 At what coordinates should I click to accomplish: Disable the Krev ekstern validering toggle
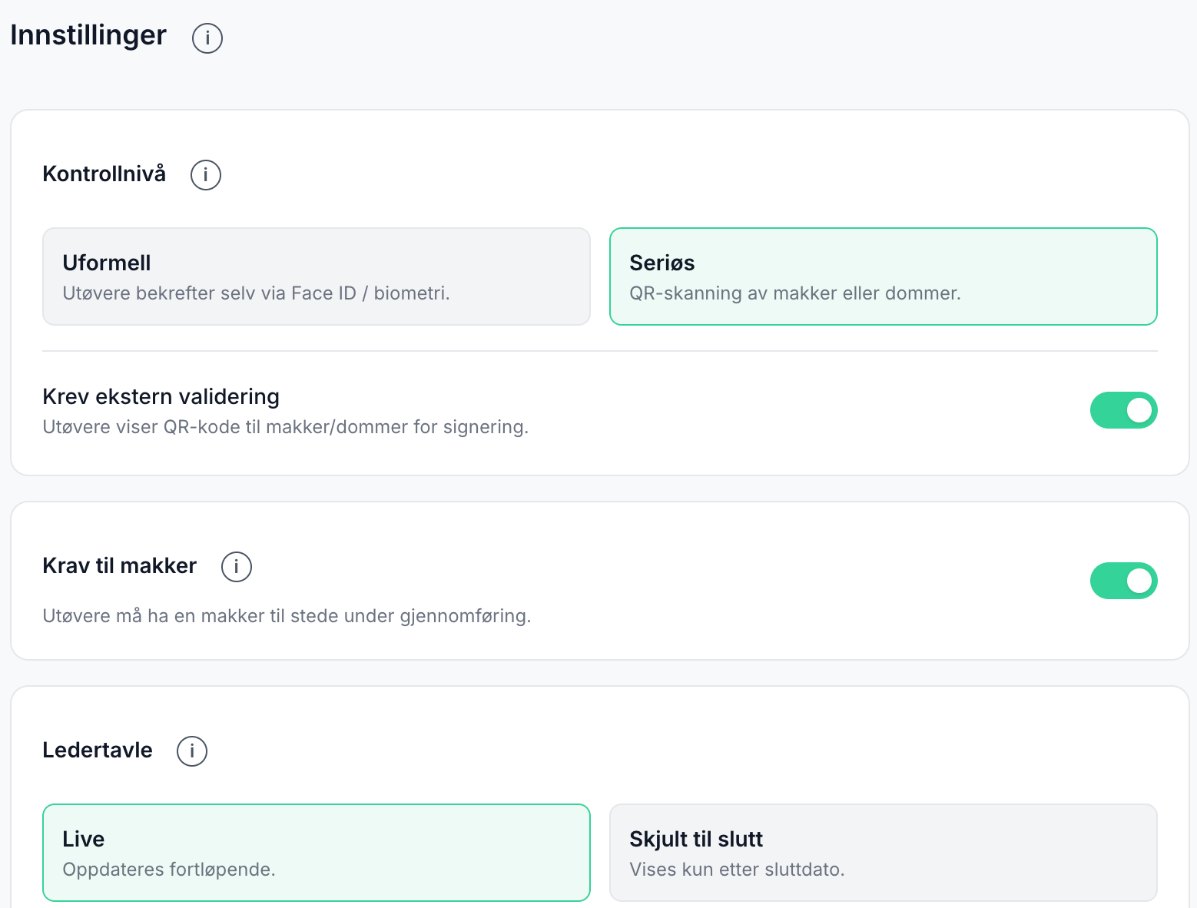point(1123,411)
